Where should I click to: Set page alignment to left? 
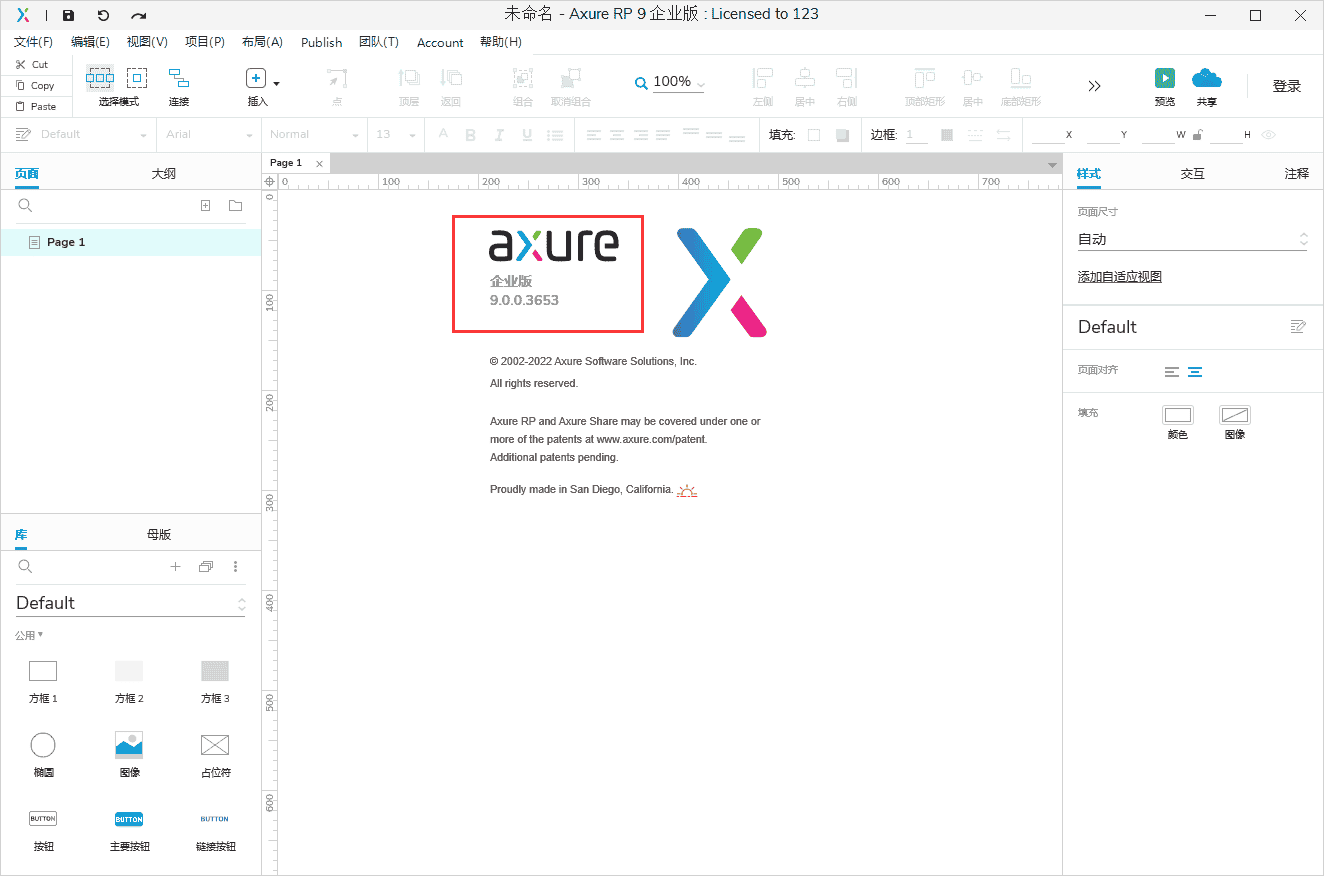pos(1172,372)
